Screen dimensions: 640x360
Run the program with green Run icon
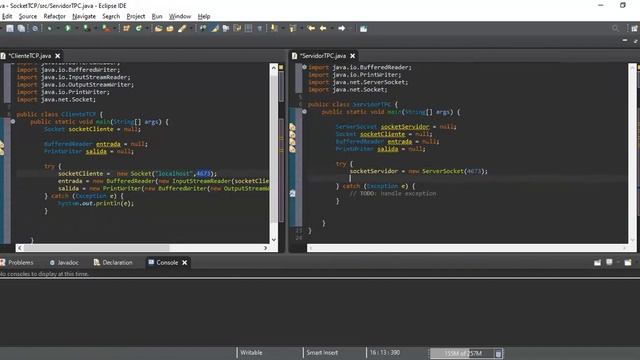click(68, 28)
